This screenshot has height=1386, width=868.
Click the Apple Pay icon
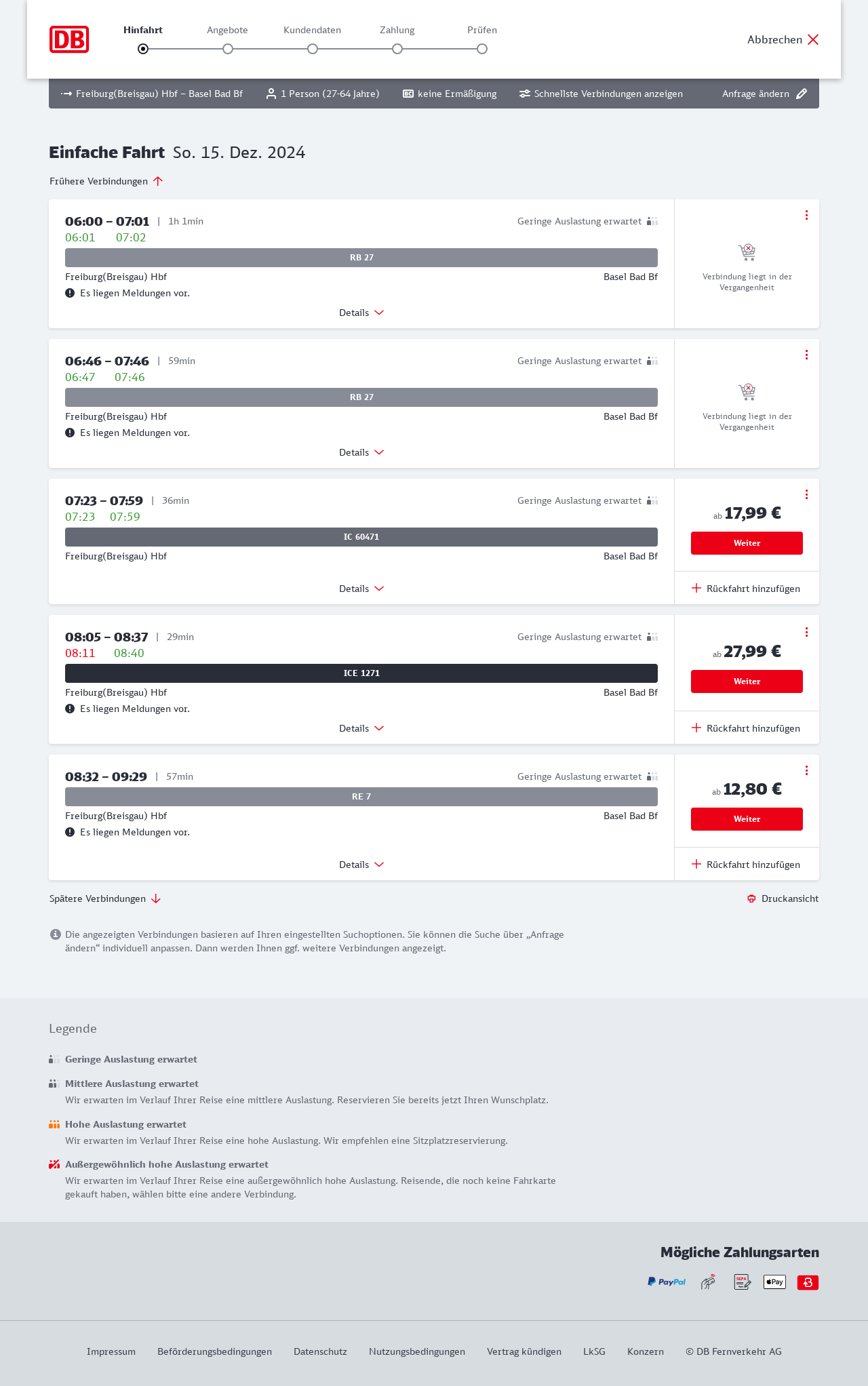[774, 1282]
